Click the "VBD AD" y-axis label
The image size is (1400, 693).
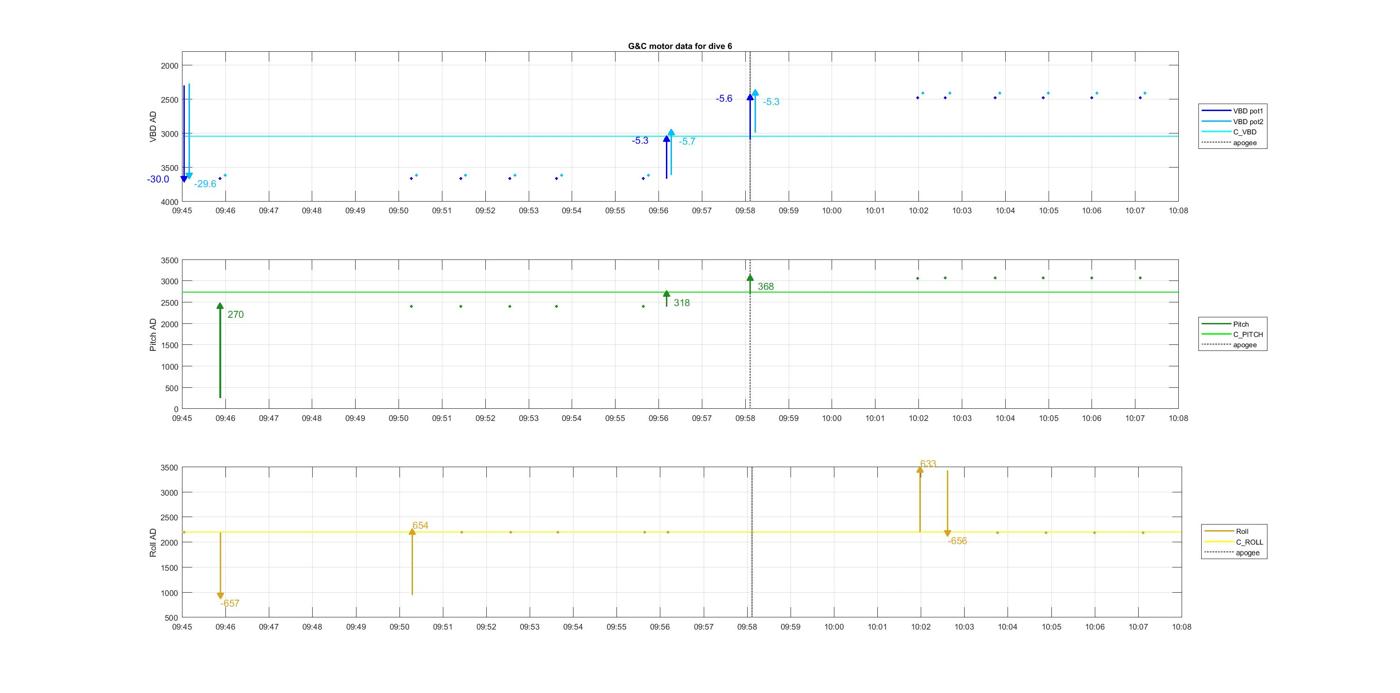point(153,126)
